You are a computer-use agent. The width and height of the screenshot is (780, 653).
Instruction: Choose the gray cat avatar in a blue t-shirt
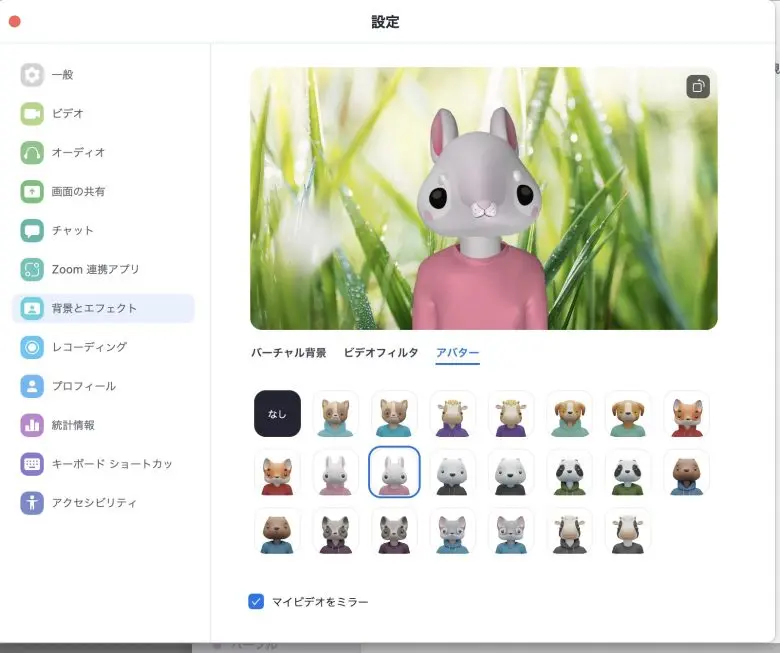click(x=511, y=531)
